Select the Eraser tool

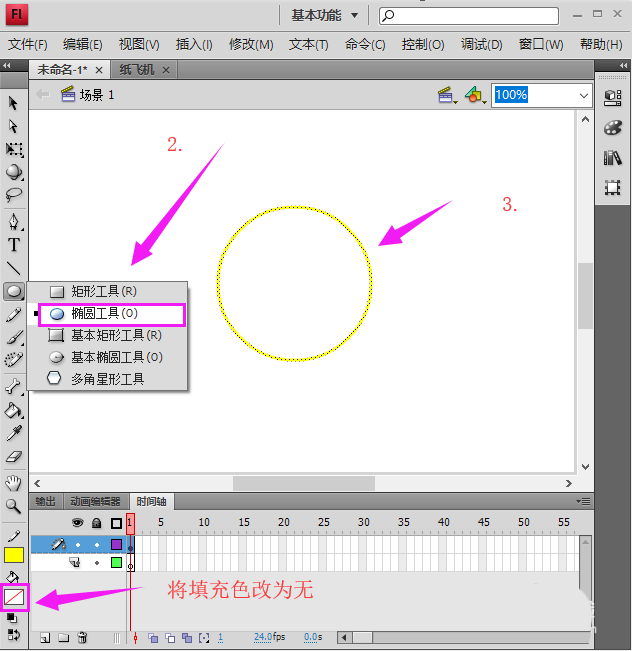click(14, 457)
